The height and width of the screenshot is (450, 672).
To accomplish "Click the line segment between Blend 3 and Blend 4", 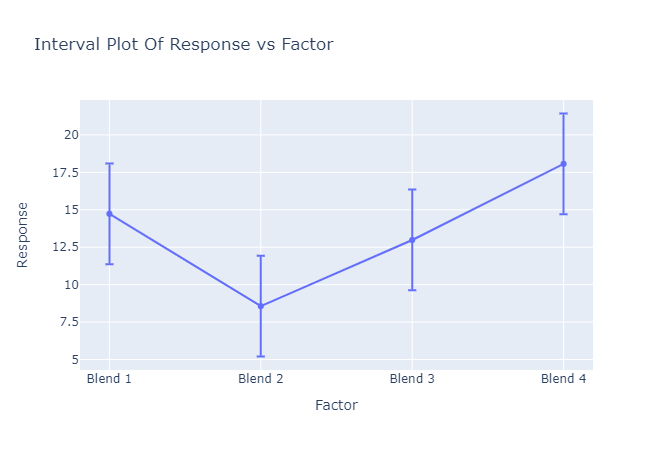I will coord(488,202).
